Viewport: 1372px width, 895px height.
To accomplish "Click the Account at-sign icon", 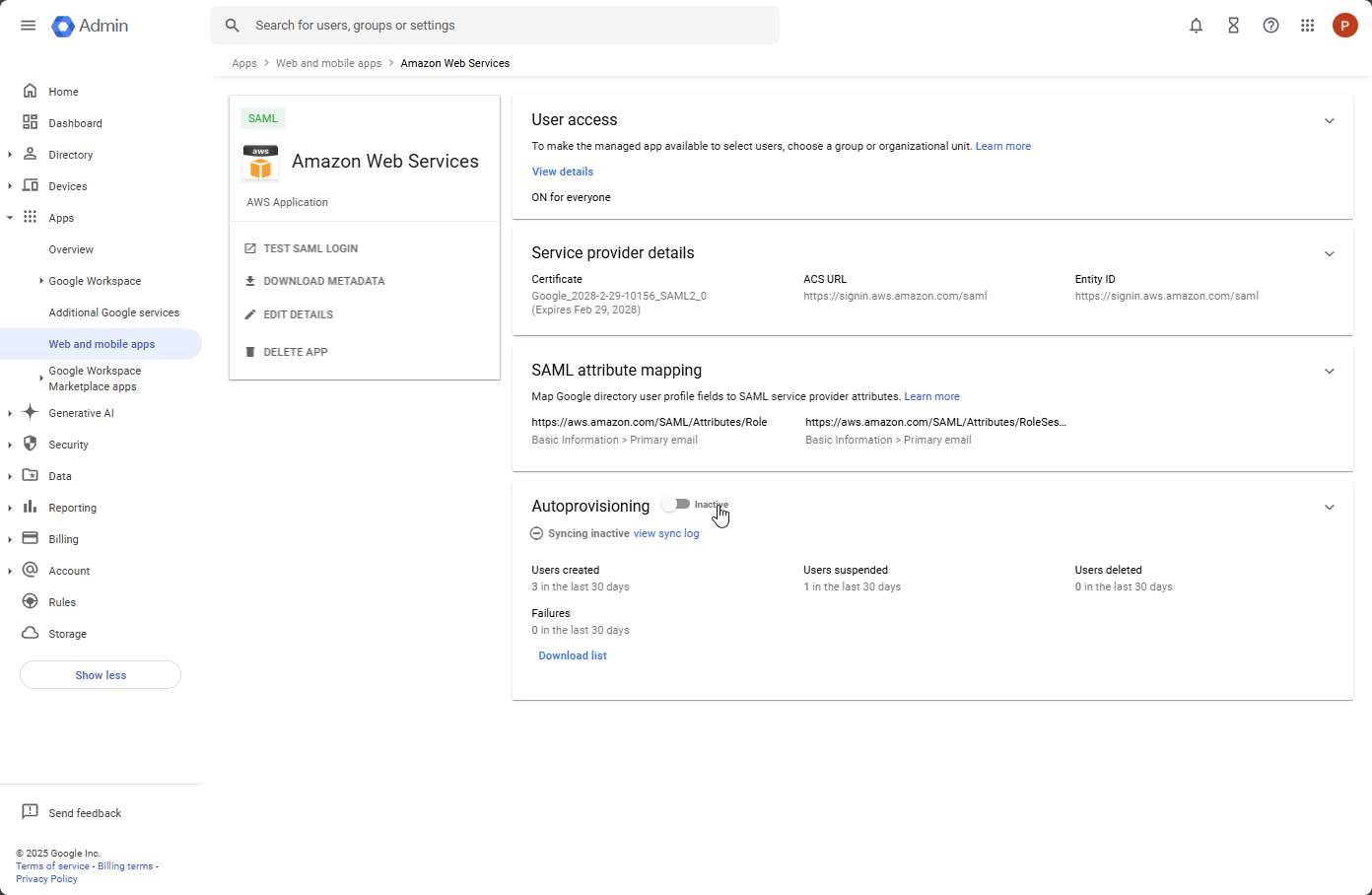I will click(30, 570).
